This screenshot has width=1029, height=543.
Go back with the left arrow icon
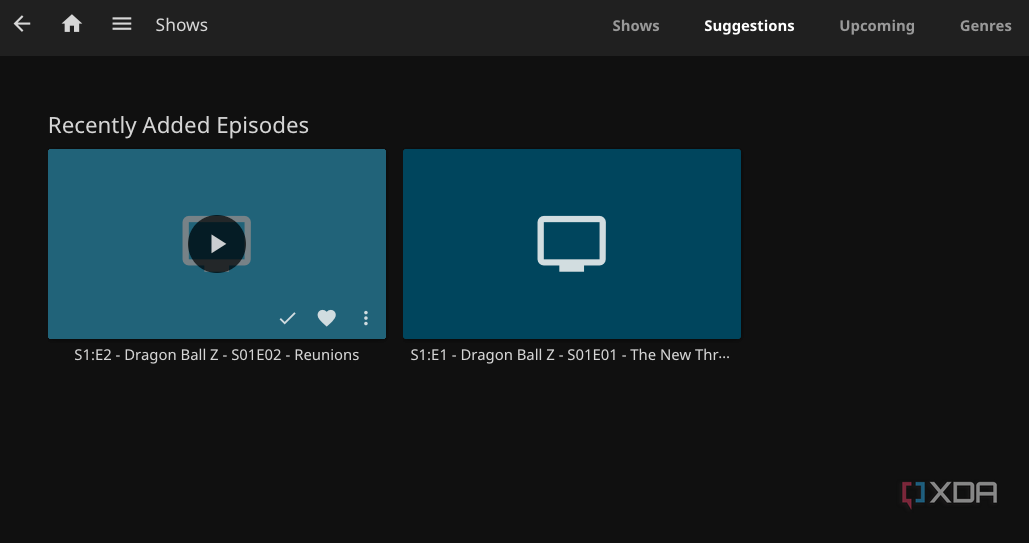[x=22, y=24]
